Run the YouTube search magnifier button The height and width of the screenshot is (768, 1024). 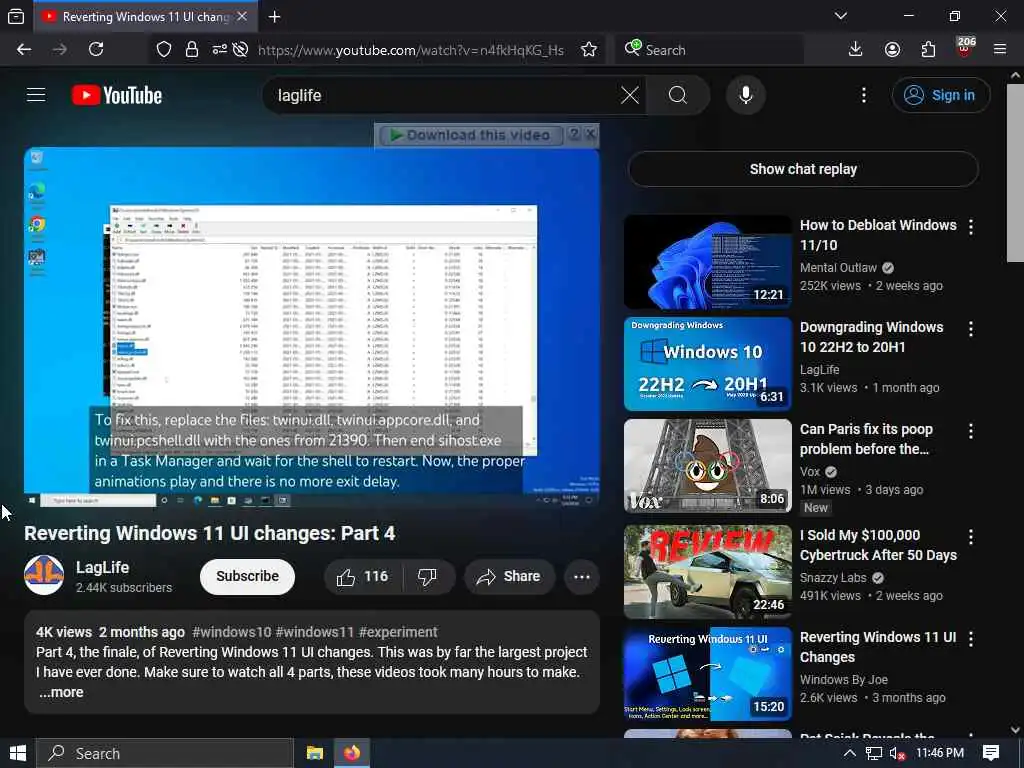[x=678, y=95]
